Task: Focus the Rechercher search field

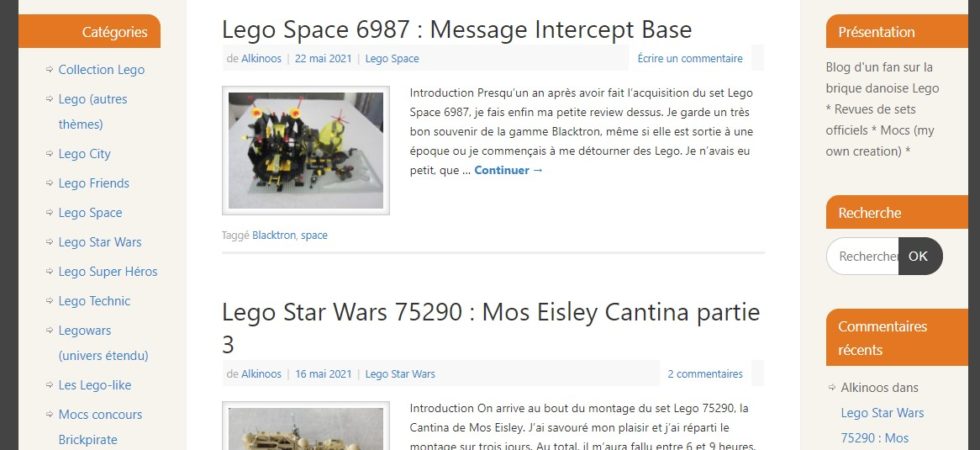Action: (x=862, y=256)
